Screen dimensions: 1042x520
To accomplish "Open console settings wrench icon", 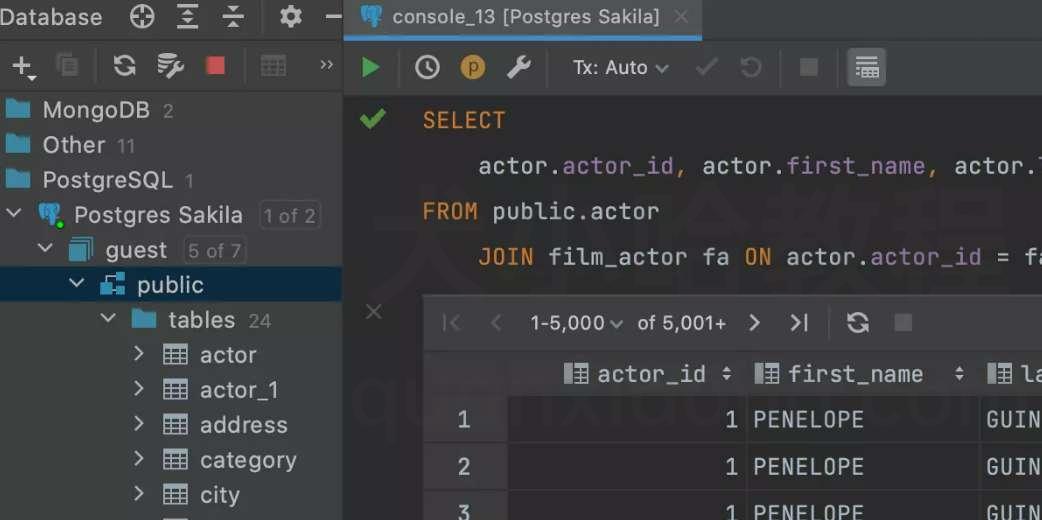I will coord(518,67).
